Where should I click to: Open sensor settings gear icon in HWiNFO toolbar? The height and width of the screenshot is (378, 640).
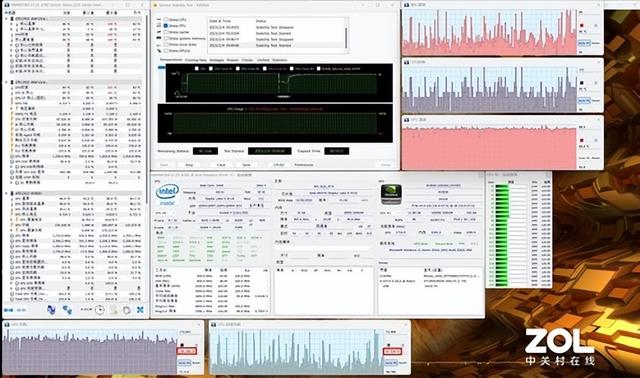[127, 310]
